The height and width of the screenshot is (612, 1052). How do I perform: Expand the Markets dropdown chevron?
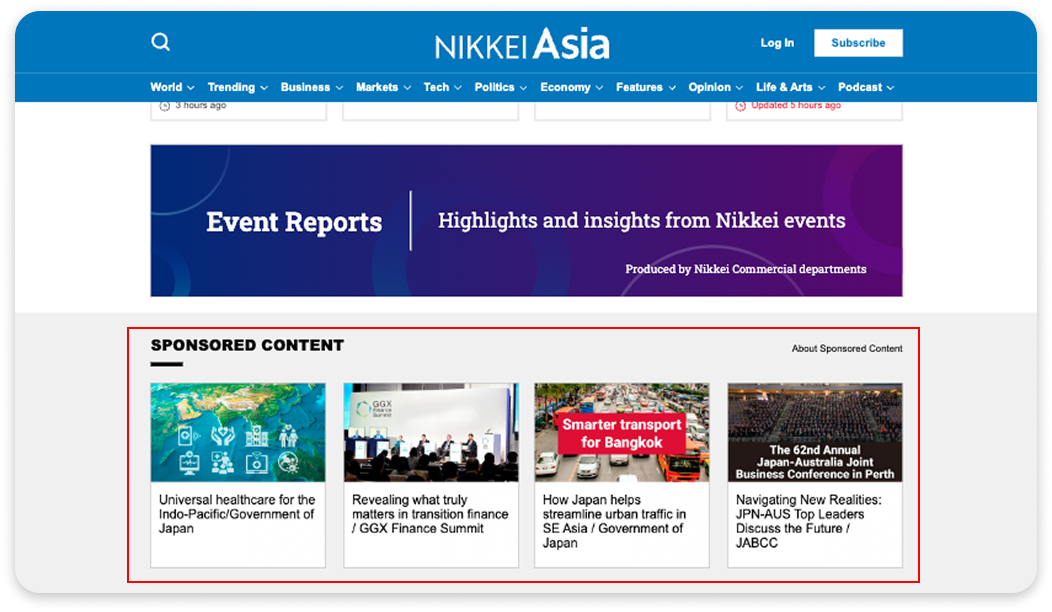pos(407,87)
